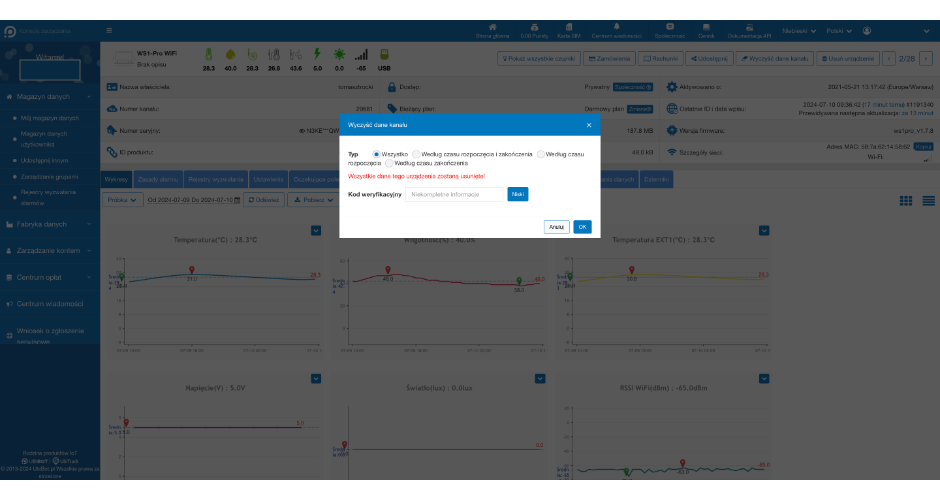The width and height of the screenshot is (940, 500).
Task: Click the temperature sensor icon 28.3
Action: click(x=209, y=55)
